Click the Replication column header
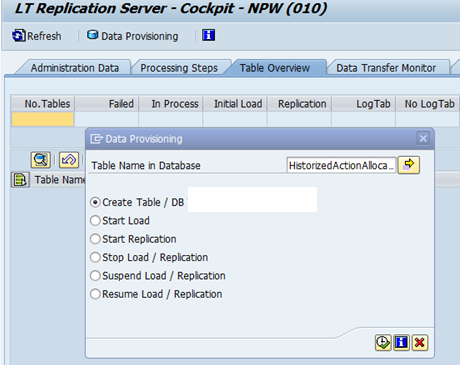 click(299, 104)
